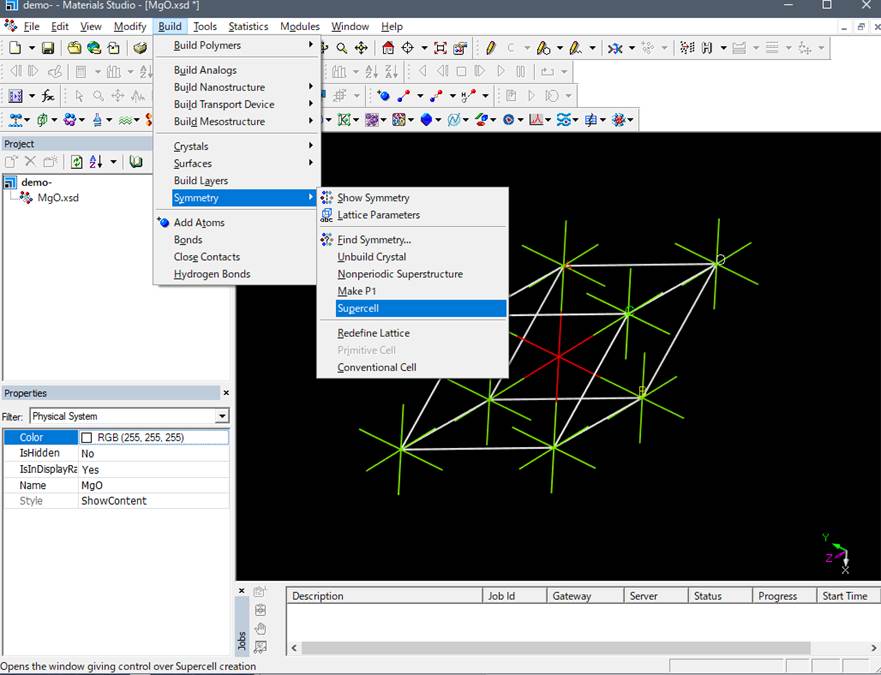The width and height of the screenshot is (881, 675).
Task: Open the Filter Physical System dropdown
Action: pos(222,416)
